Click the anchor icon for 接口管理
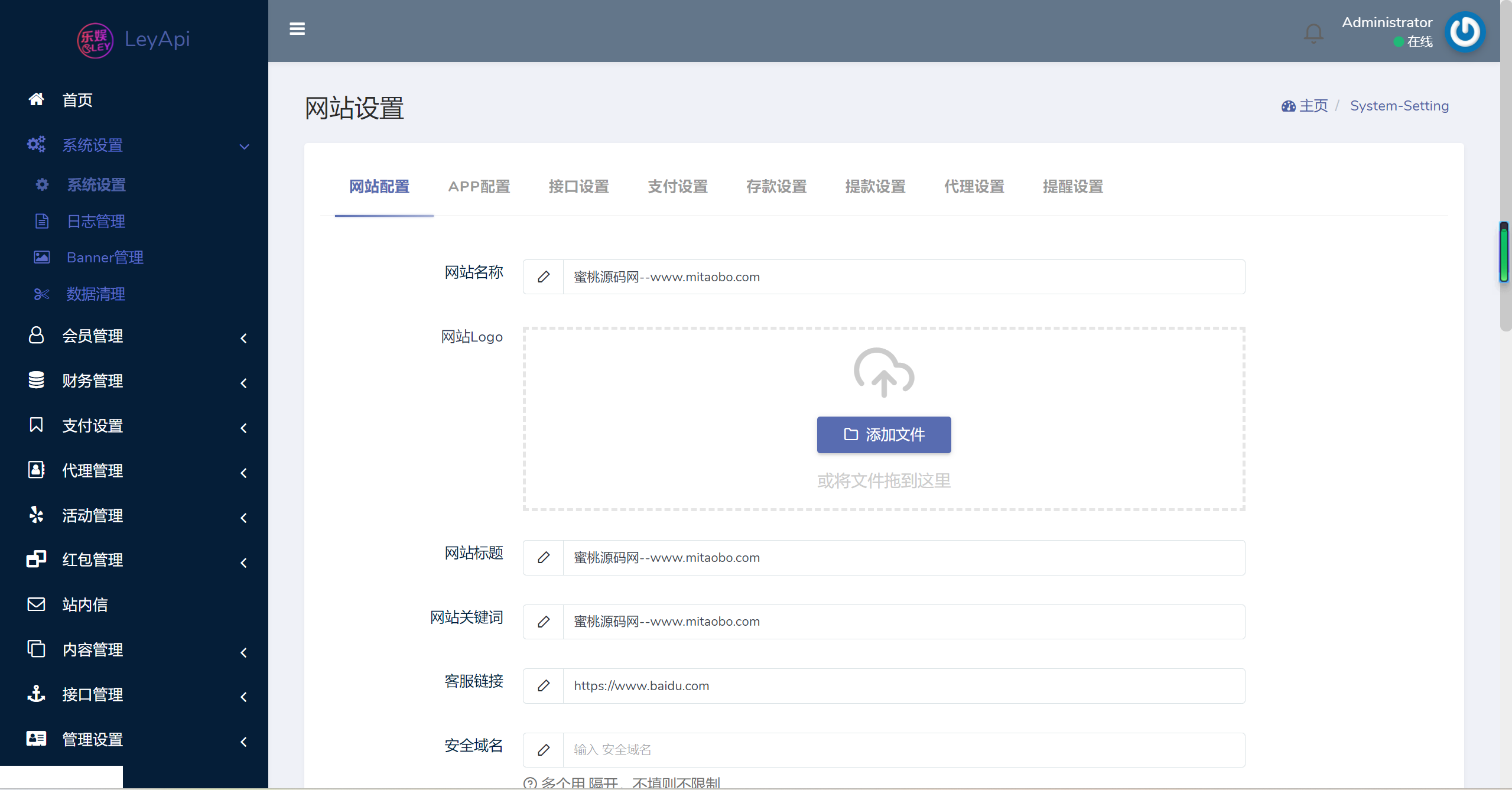 [37, 694]
